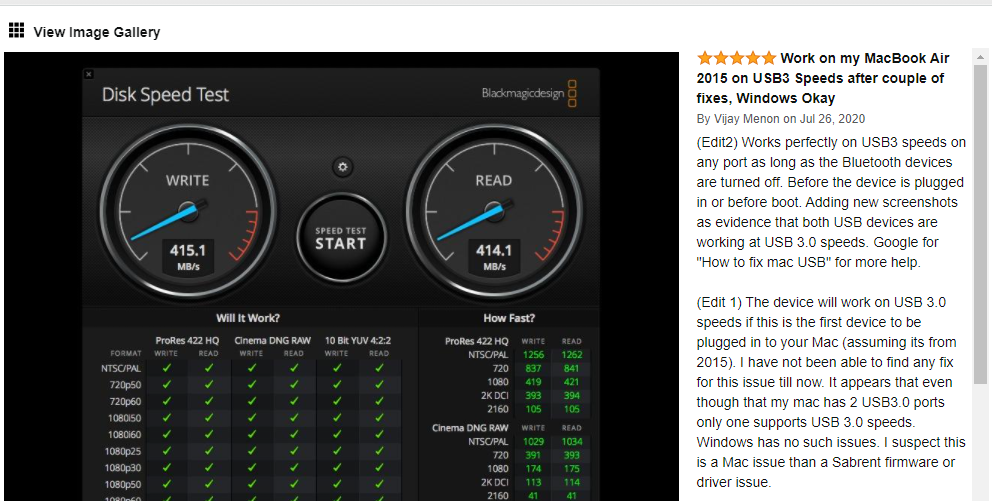Click reviewer name Vijay Menon
This screenshot has height=501, width=992.
point(746,119)
